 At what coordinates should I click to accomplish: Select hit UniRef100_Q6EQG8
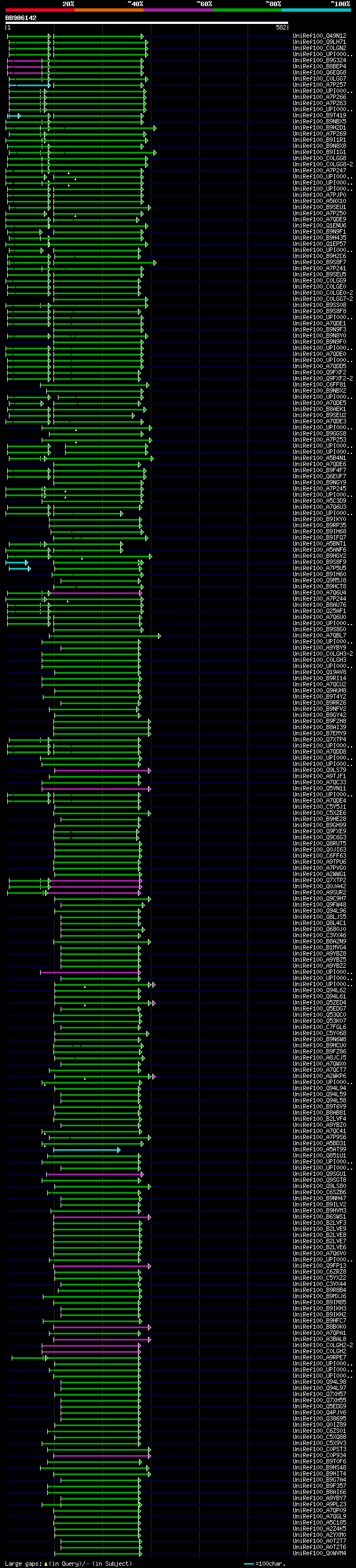click(319, 72)
